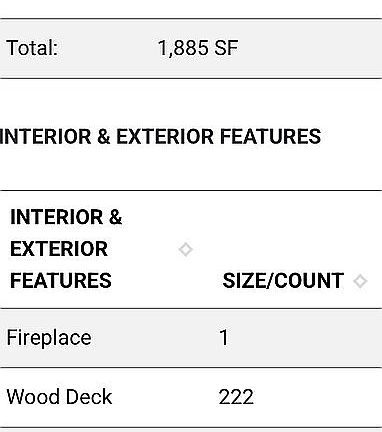Click the Wood Deck size value 222
The image size is (382, 432).
point(236,397)
